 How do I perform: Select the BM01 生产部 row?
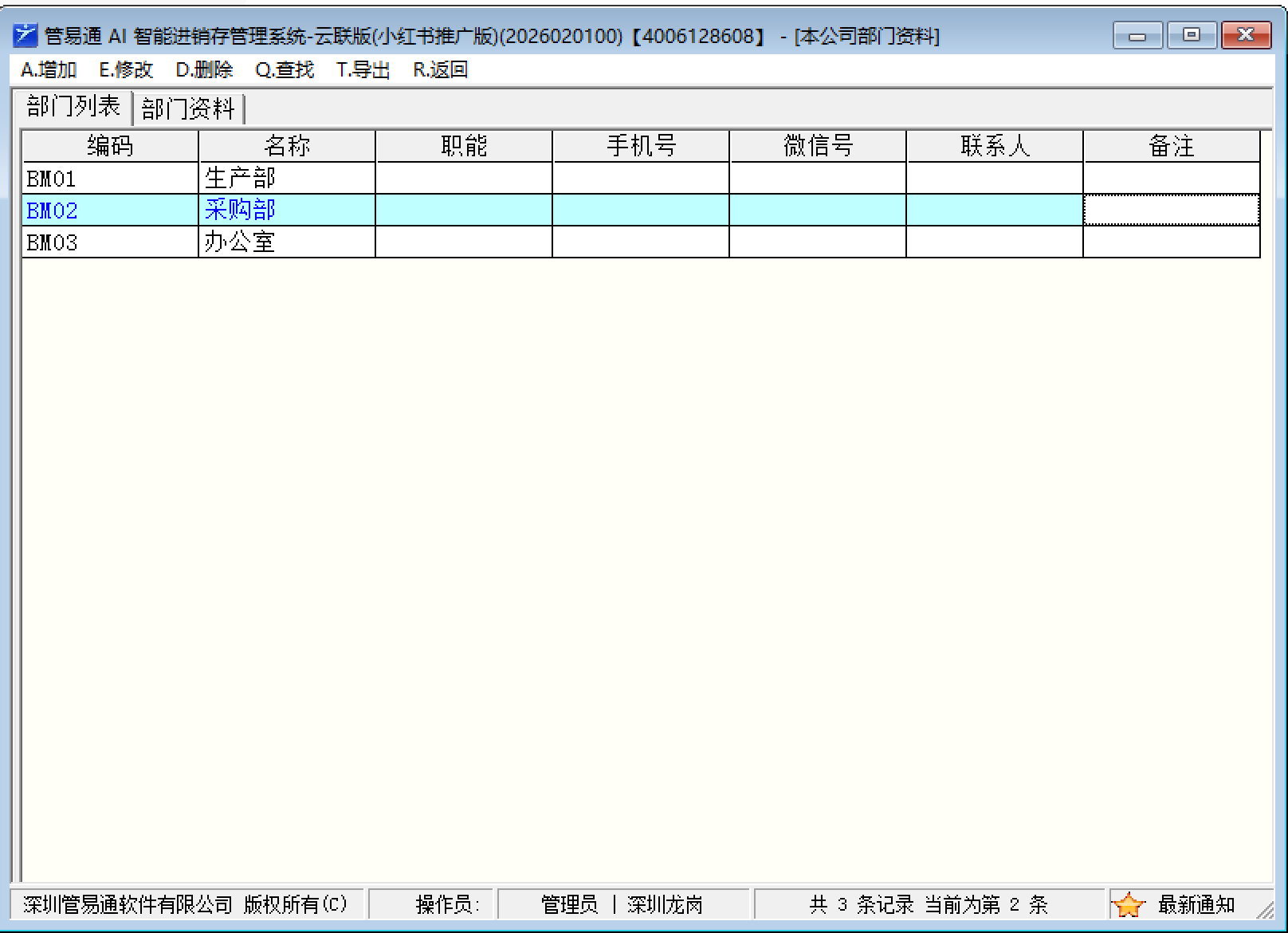click(x=110, y=178)
